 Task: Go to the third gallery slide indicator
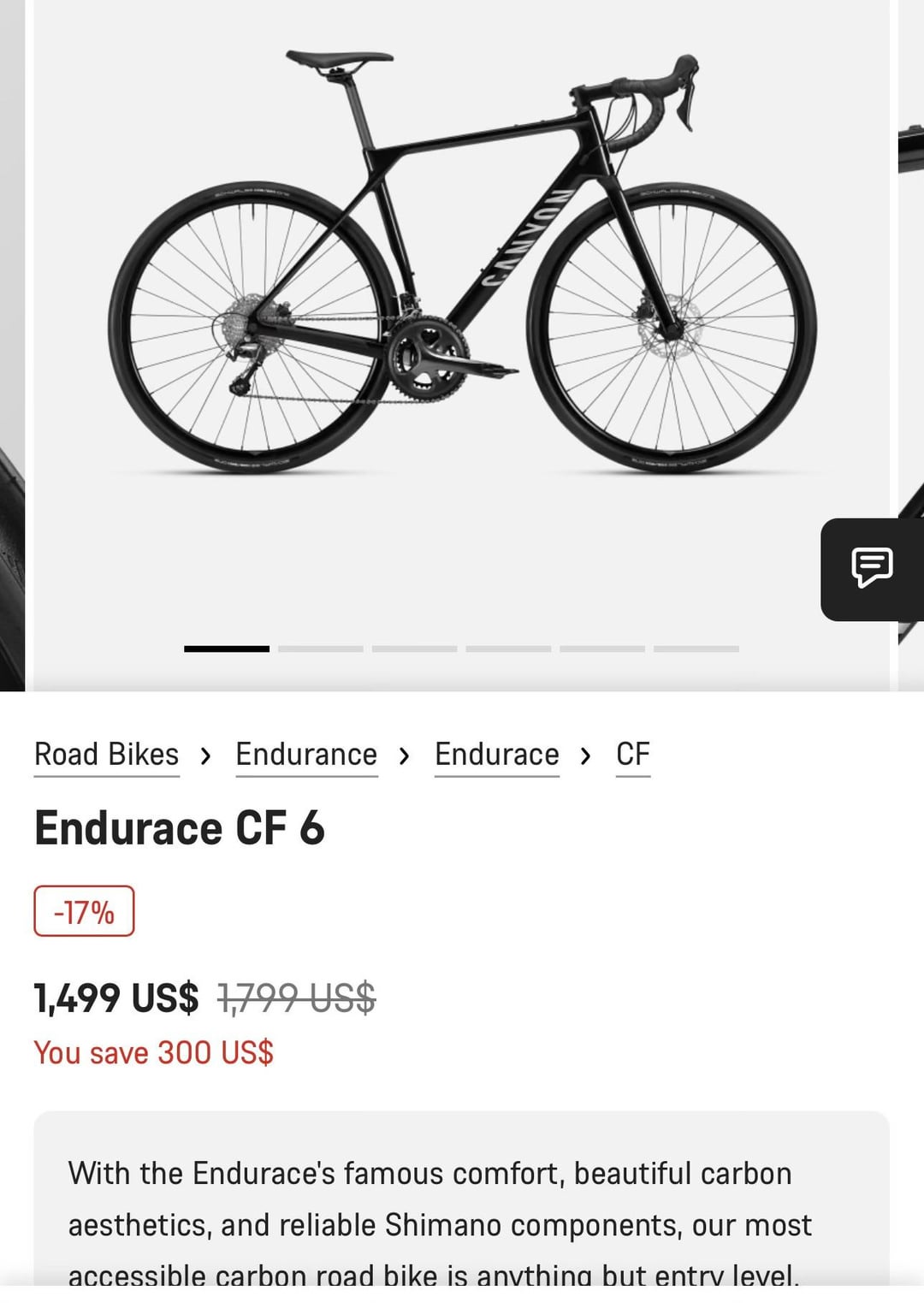click(x=414, y=649)
